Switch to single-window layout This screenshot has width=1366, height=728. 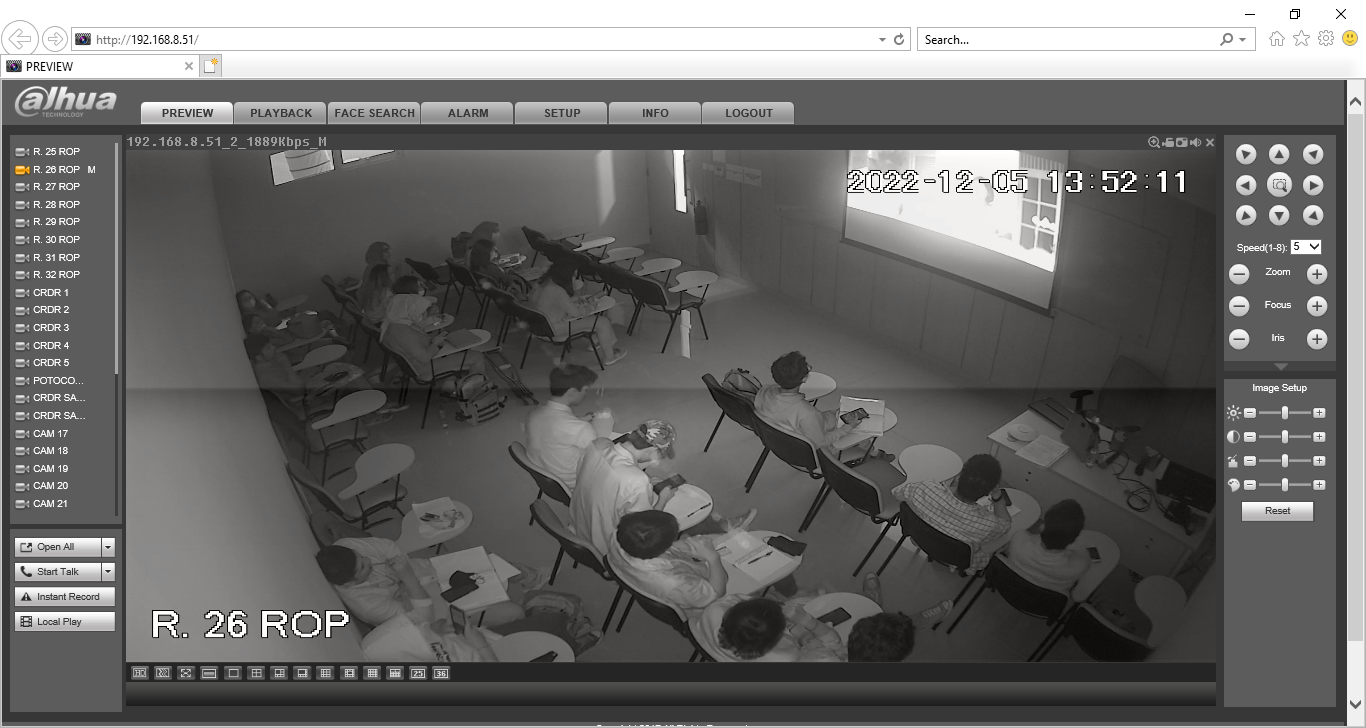(x=233, y=673)
